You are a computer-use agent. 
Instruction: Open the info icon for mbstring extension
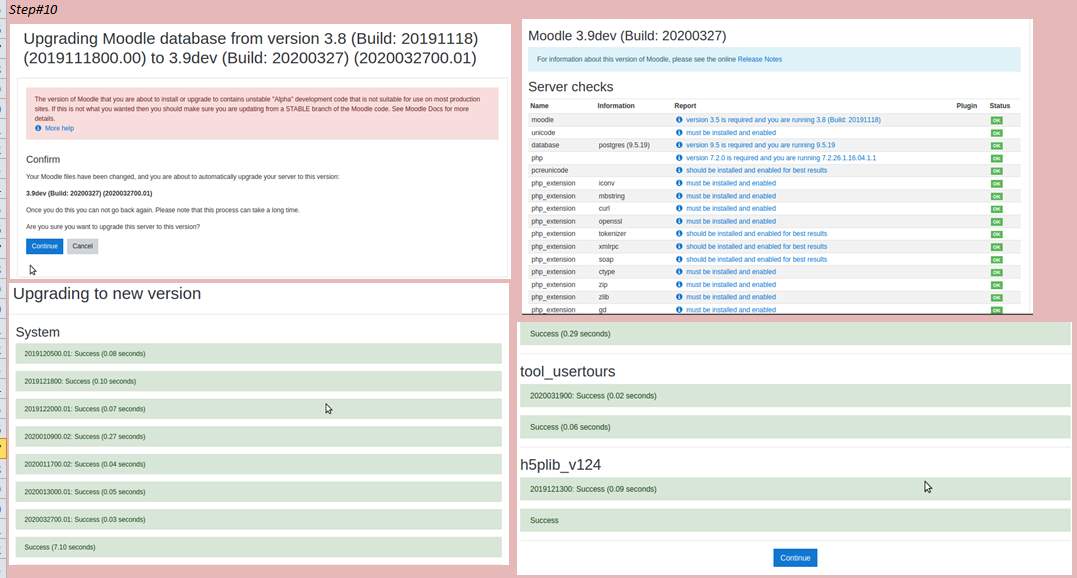click(x=679, y=196)
